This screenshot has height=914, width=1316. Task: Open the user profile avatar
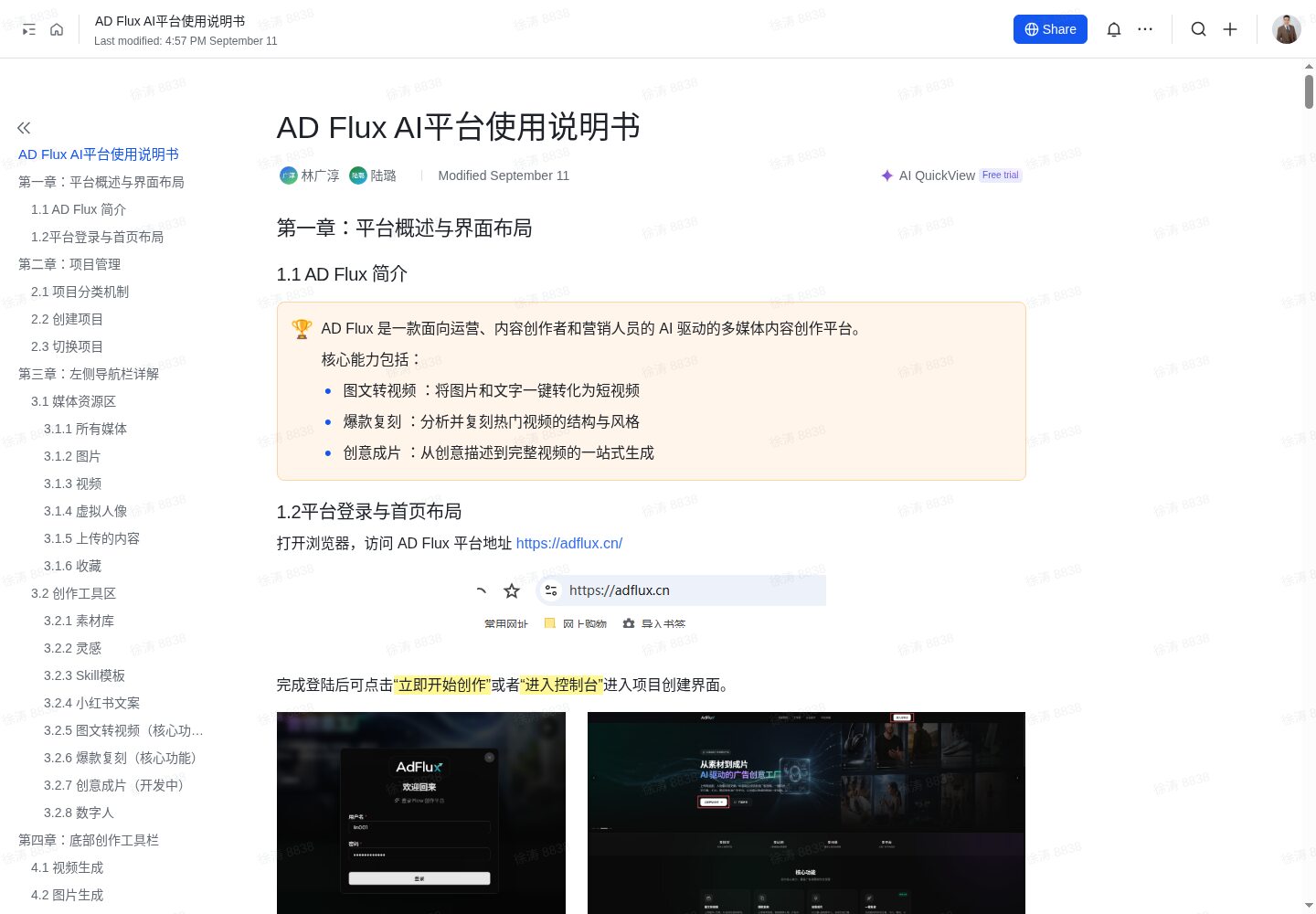coord(1287,29)
